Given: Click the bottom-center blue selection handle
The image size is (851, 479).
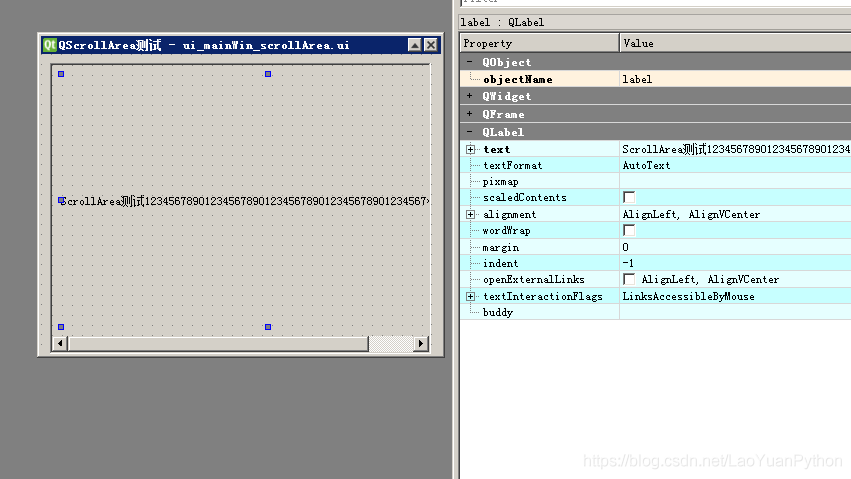Looking at the screenshot, I should point(268,327).
